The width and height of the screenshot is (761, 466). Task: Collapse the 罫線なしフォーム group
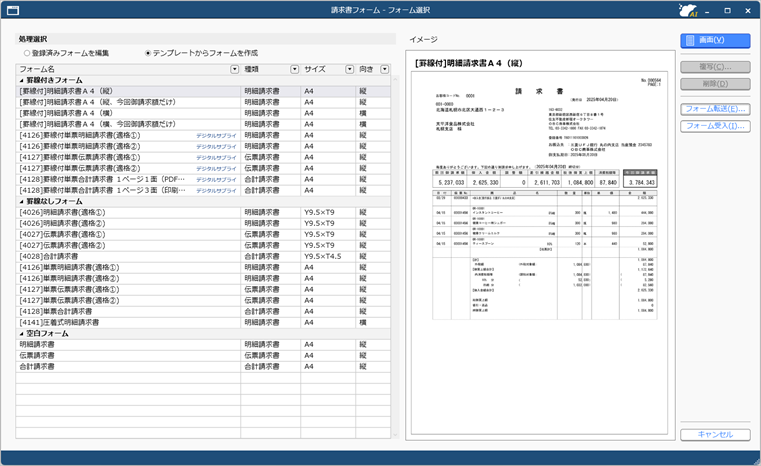tap(21, 201)
